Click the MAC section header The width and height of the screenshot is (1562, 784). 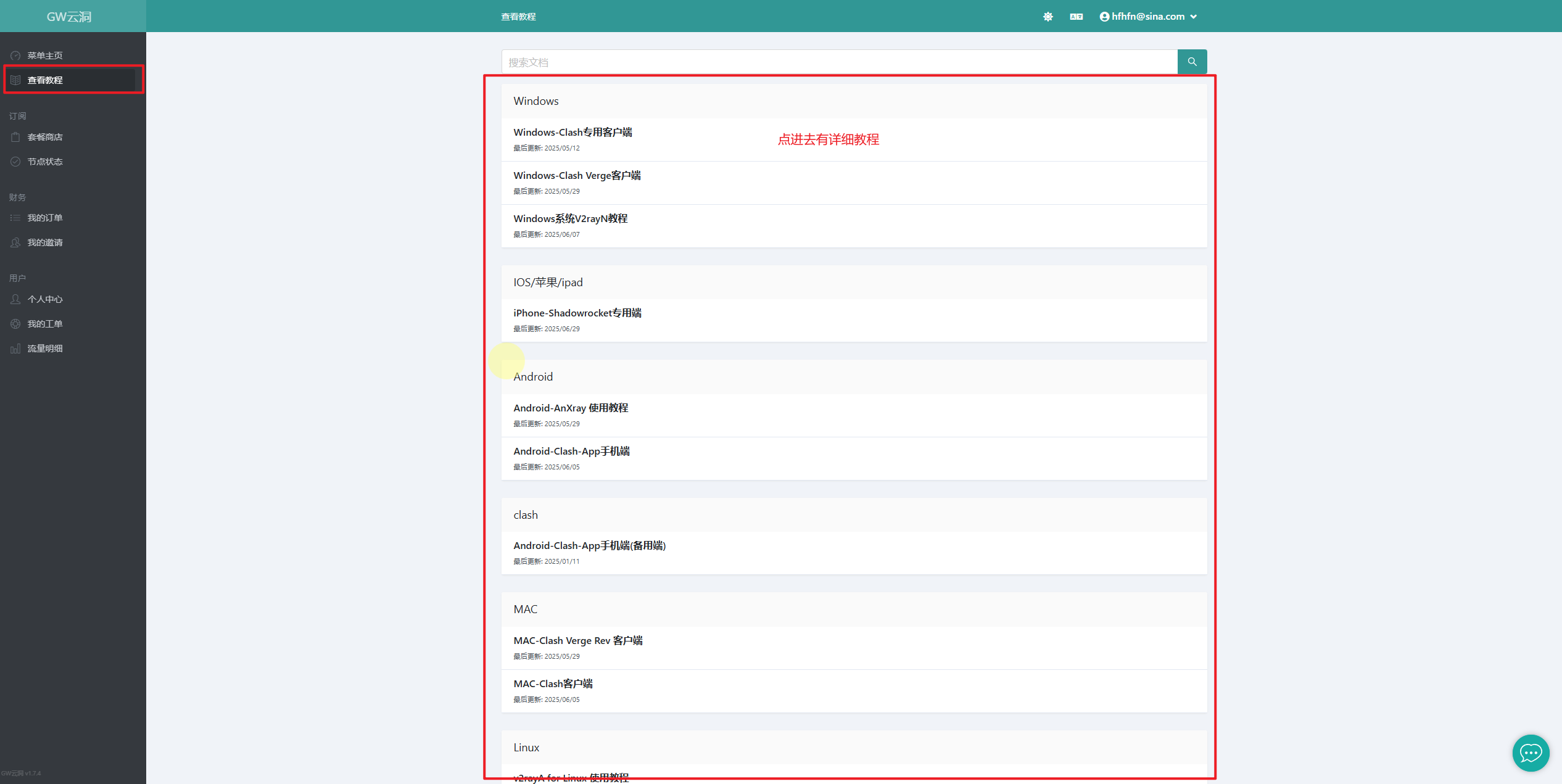[854, 609]
